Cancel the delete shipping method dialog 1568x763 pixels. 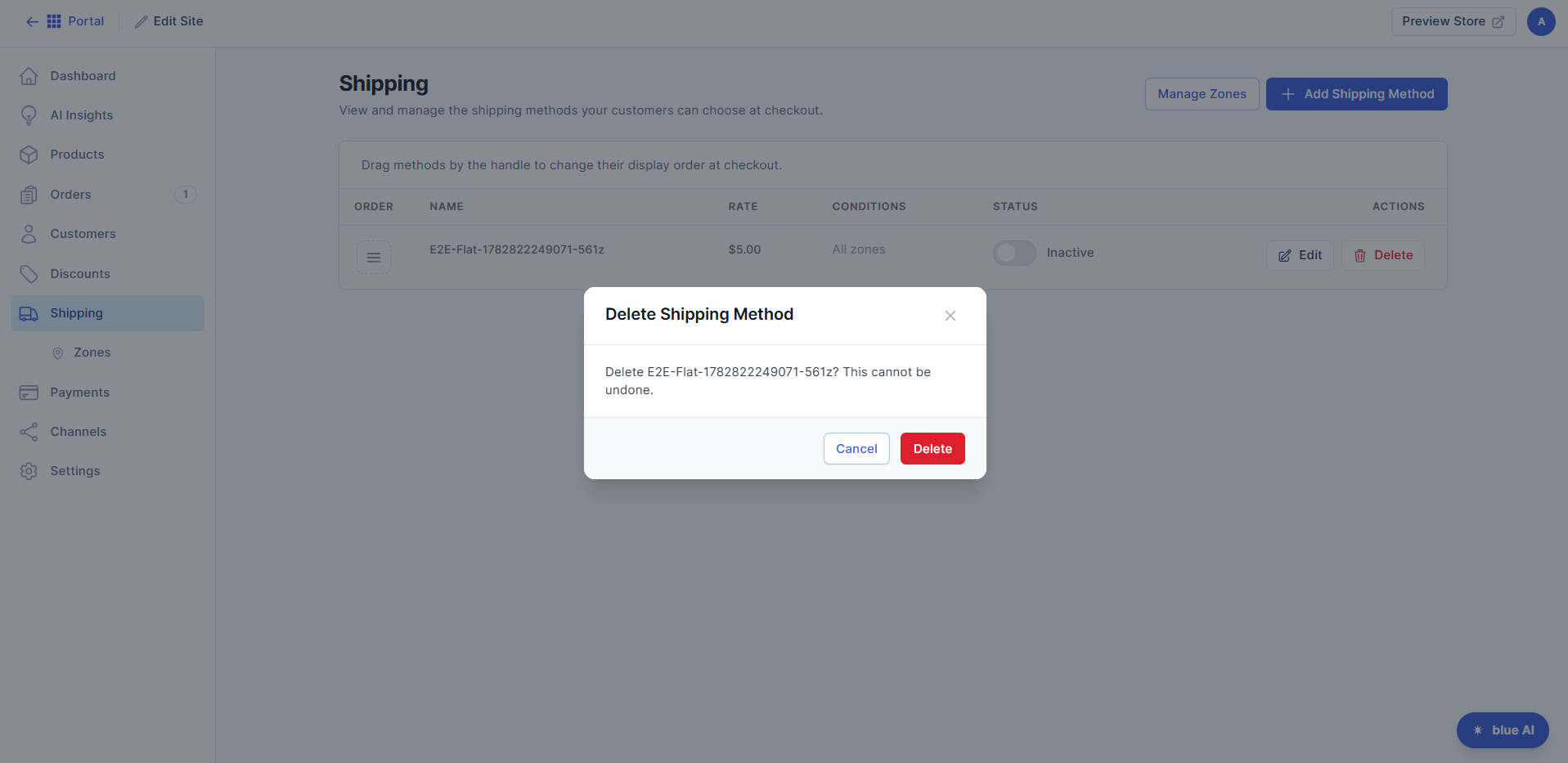coord(856,448)
